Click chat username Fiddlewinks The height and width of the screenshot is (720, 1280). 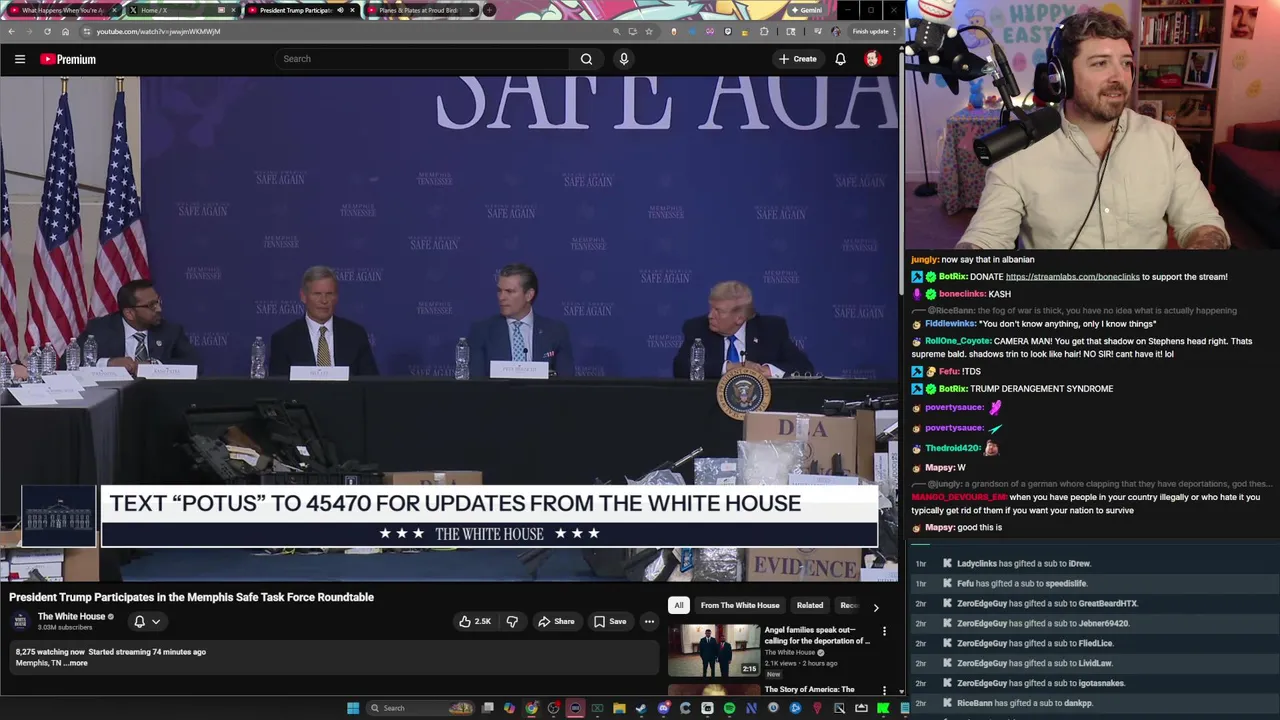pos(949,324)
